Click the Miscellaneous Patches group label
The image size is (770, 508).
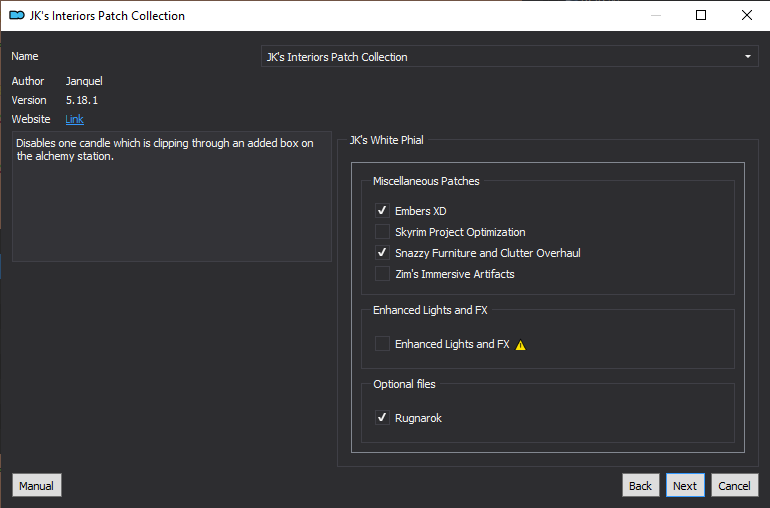(426, 181)
